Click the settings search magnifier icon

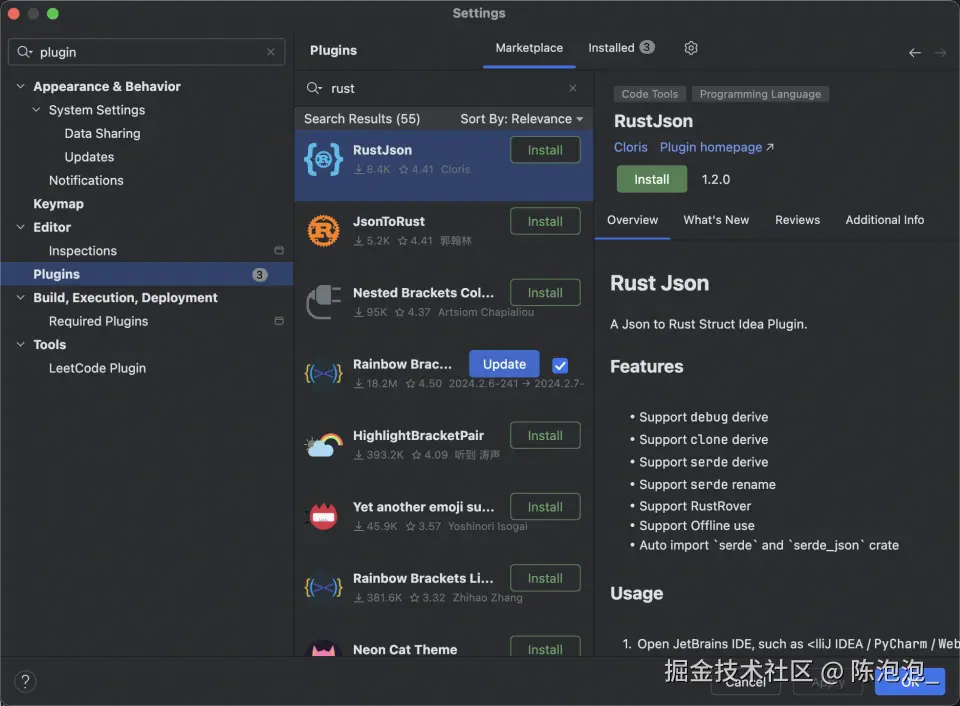(24, 52)
